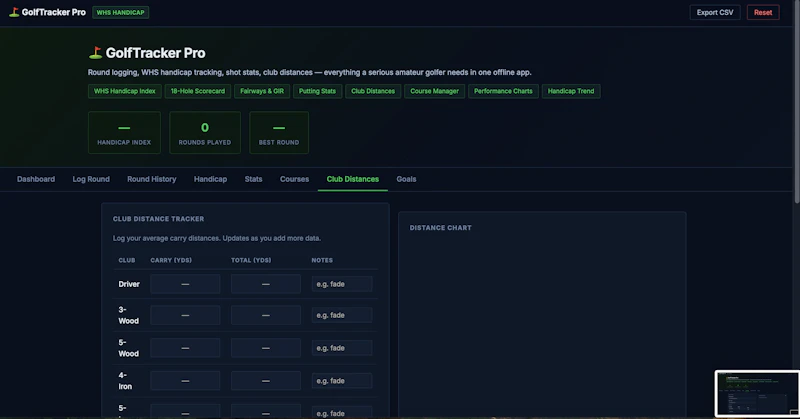Click the WHS HANDICAP badge
This screenshot has height=419, width=800.
120,12
